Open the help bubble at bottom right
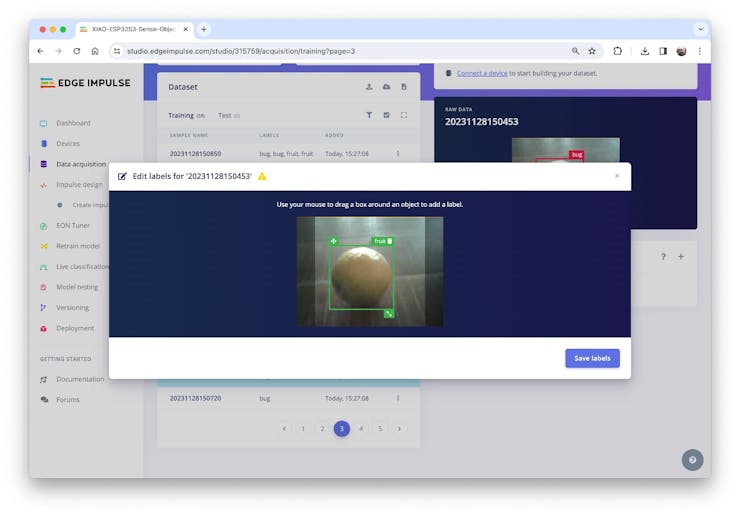The image size is (740, 516). tap(692, 460)
